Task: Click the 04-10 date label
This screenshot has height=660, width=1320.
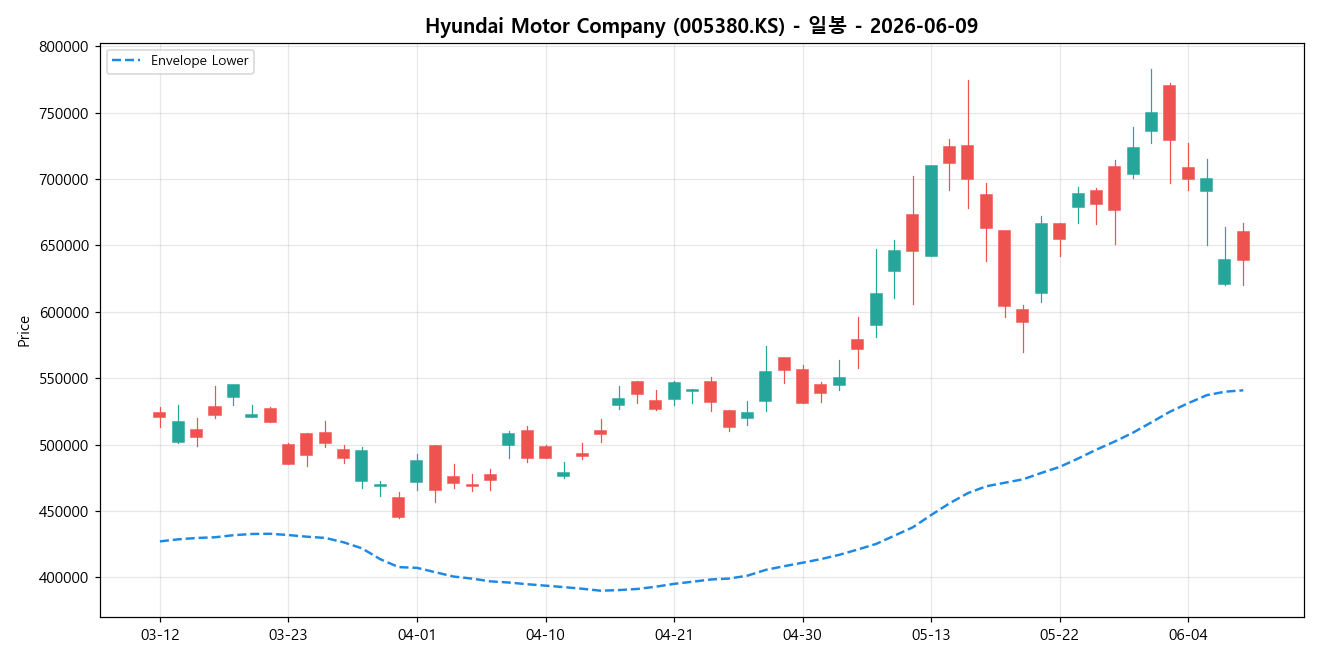Action: pos(545,634)
